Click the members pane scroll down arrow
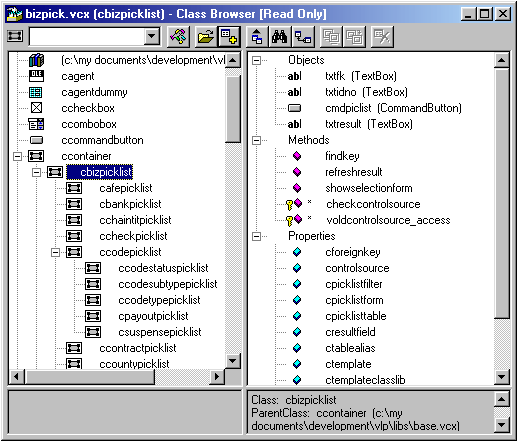The width and height of the screenshot is (518, 442). [x=501, y=377]
